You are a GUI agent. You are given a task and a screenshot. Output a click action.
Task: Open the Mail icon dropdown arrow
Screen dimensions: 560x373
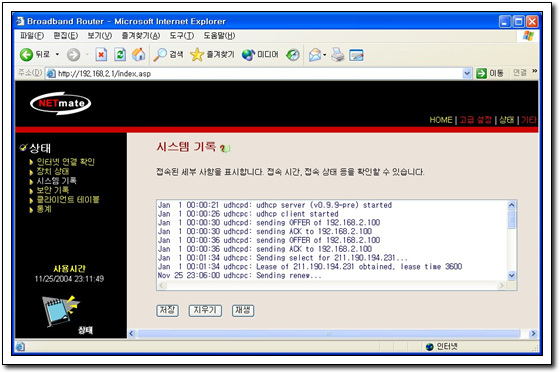click(324, 55)
